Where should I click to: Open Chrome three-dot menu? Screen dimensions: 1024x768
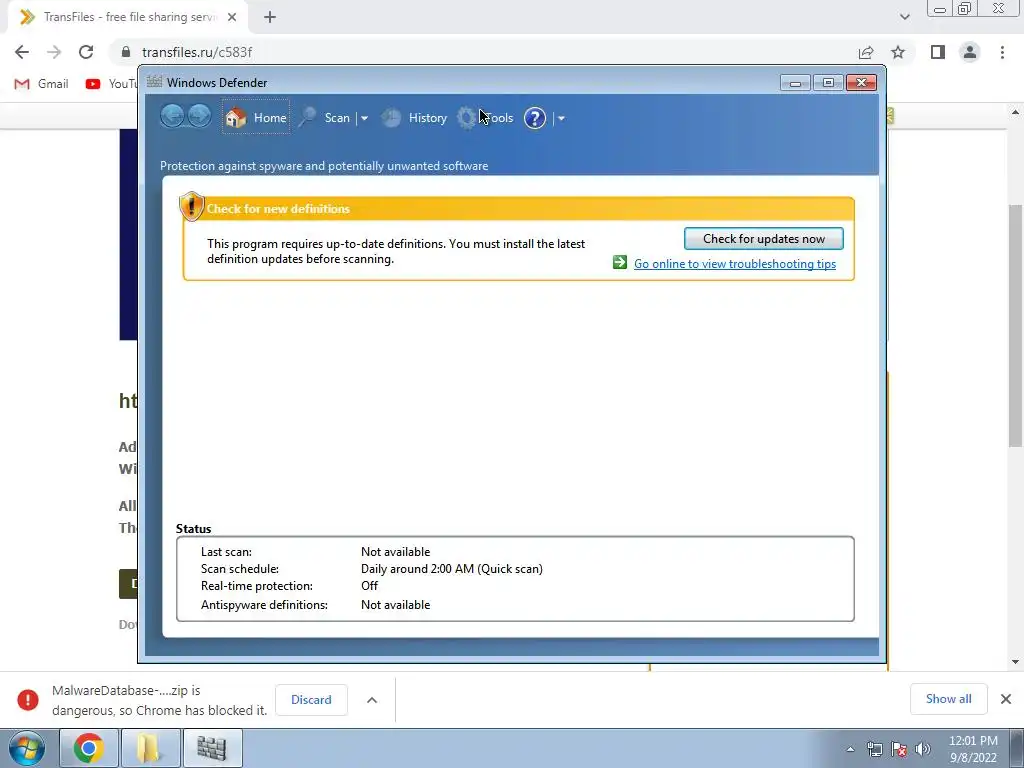coord(1002,52)
